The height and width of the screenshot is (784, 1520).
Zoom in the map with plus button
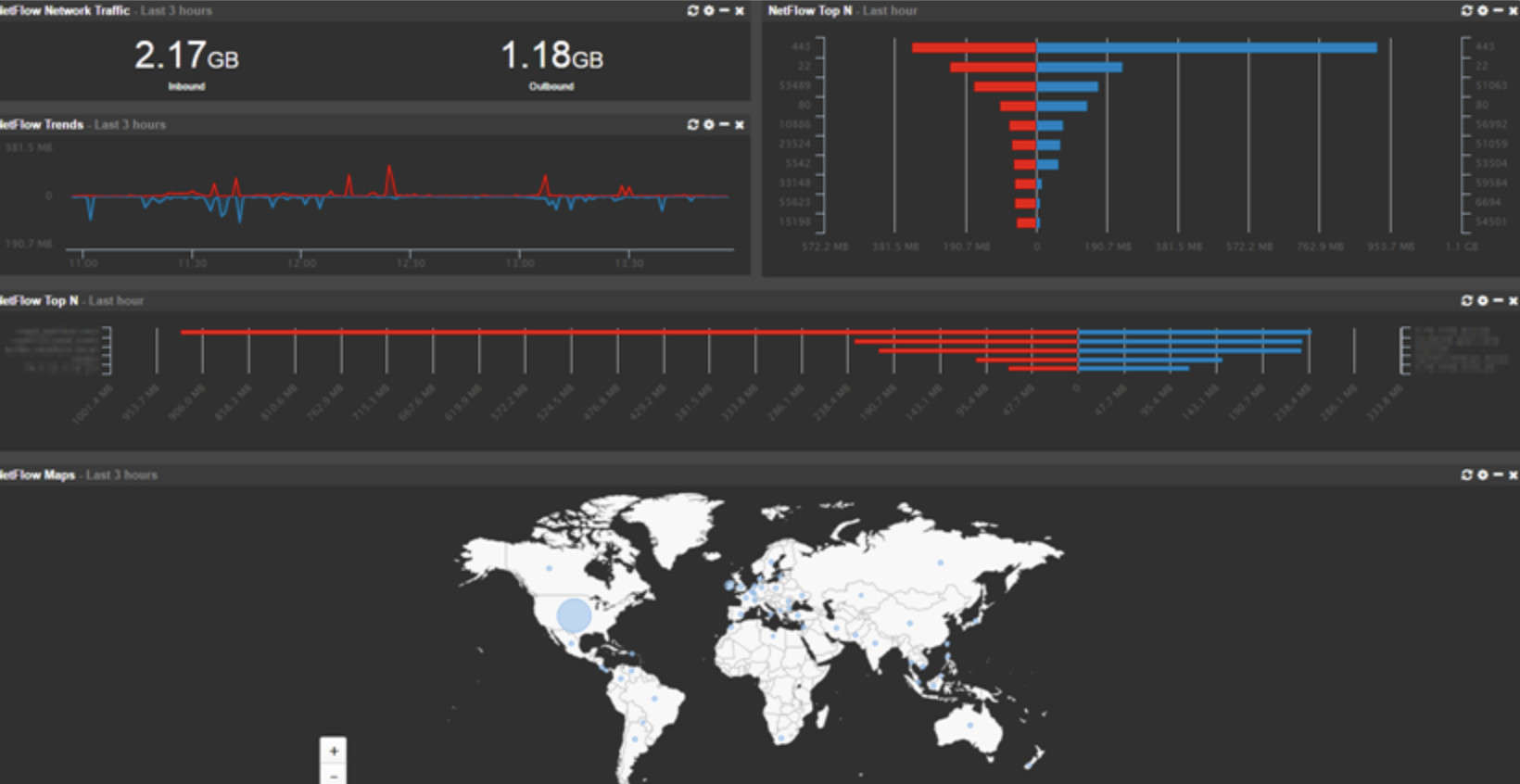(334, 751)
